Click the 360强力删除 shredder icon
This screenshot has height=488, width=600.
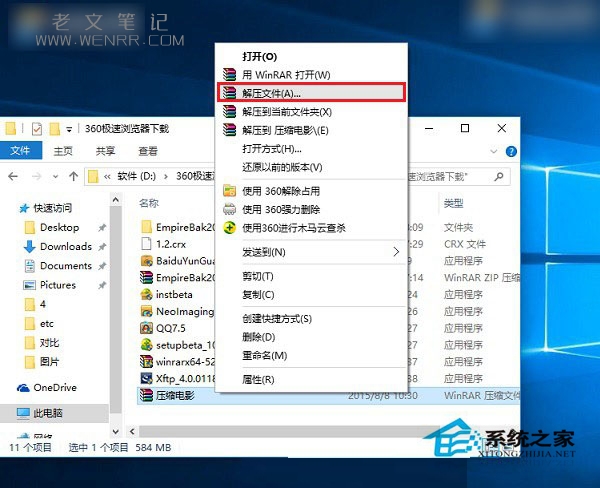click(x=230, y=209)
